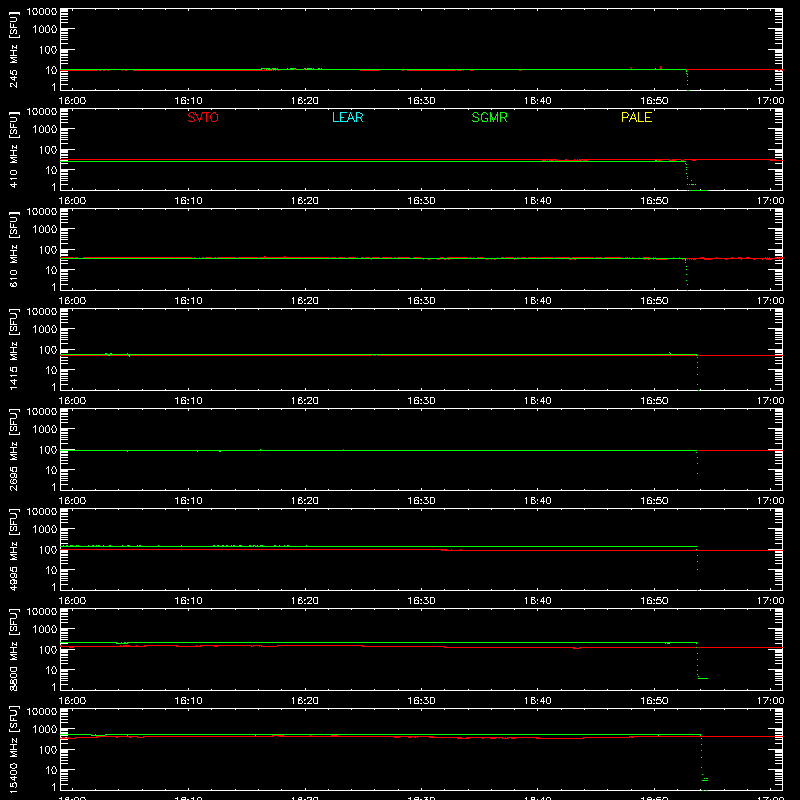Click 16:30 time label under 245 MHz panel

click(421, 101)
